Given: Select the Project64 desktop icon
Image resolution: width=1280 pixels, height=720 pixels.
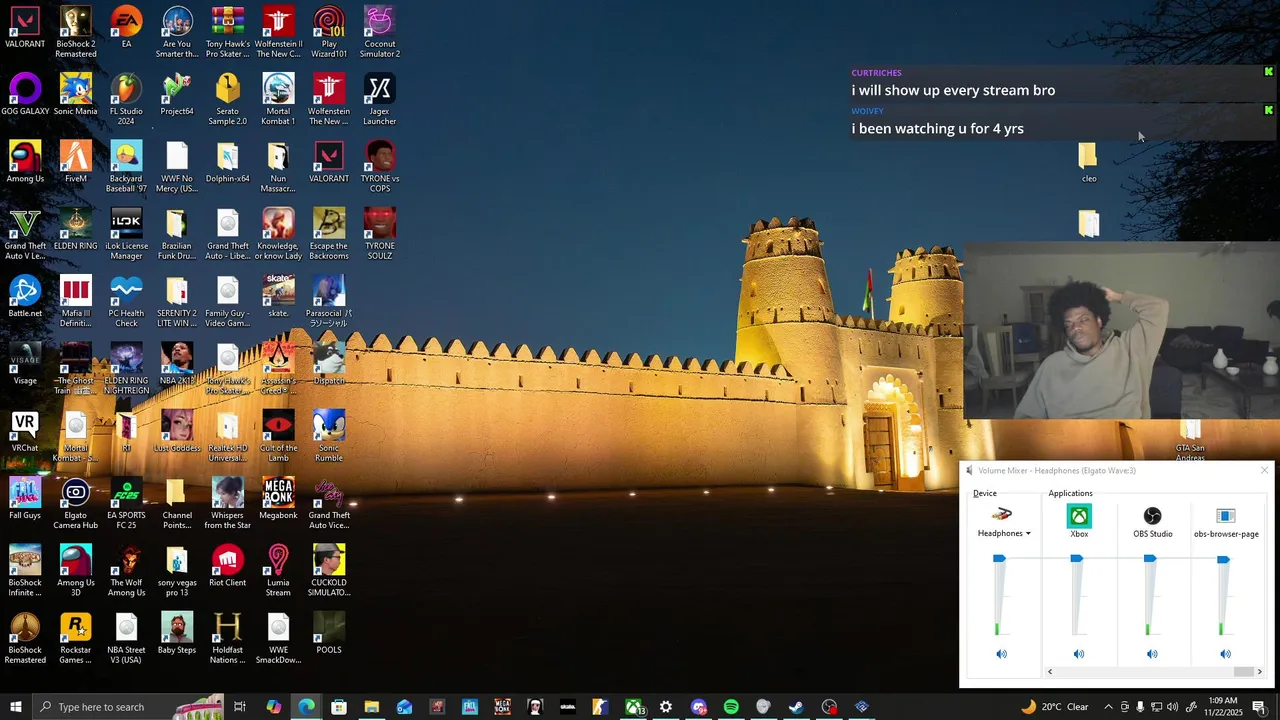Looking at the screenshot, I should [177, 94].
